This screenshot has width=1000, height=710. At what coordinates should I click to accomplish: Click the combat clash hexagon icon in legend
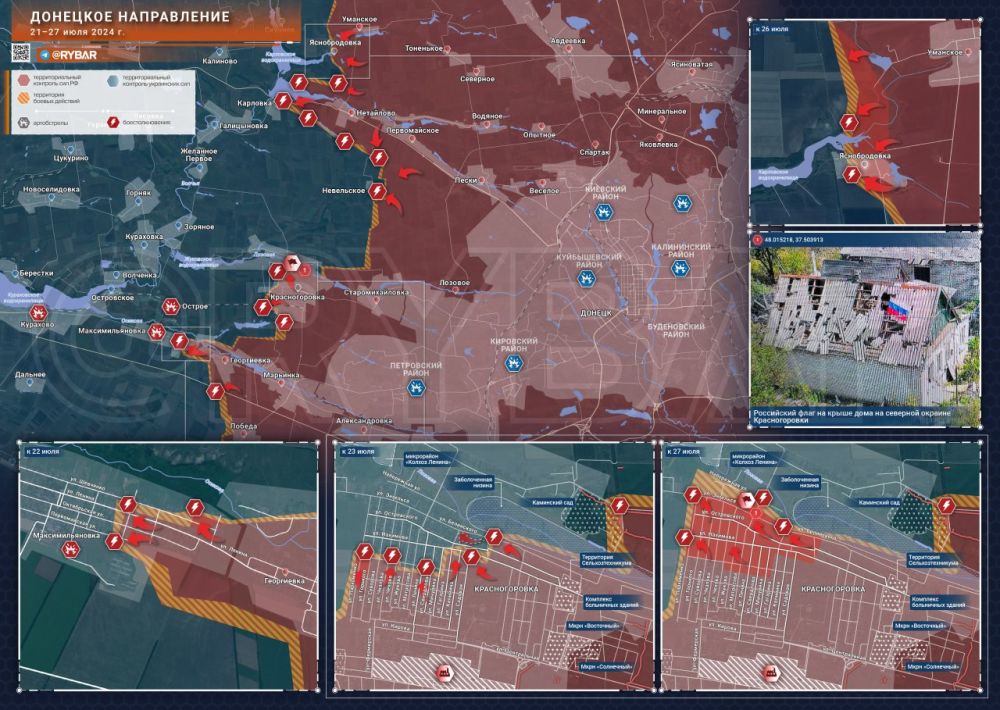(x=115, y=122)
